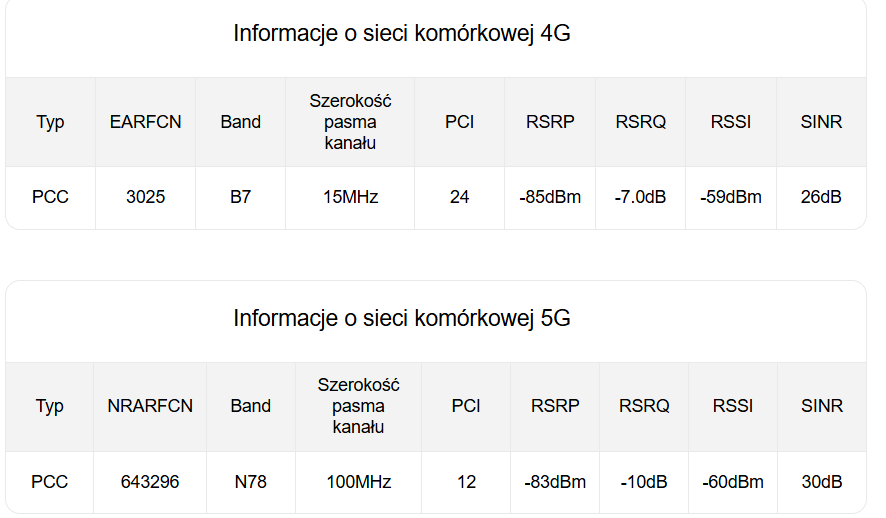Select the NRARFCN column header

(x=150, y=406)
